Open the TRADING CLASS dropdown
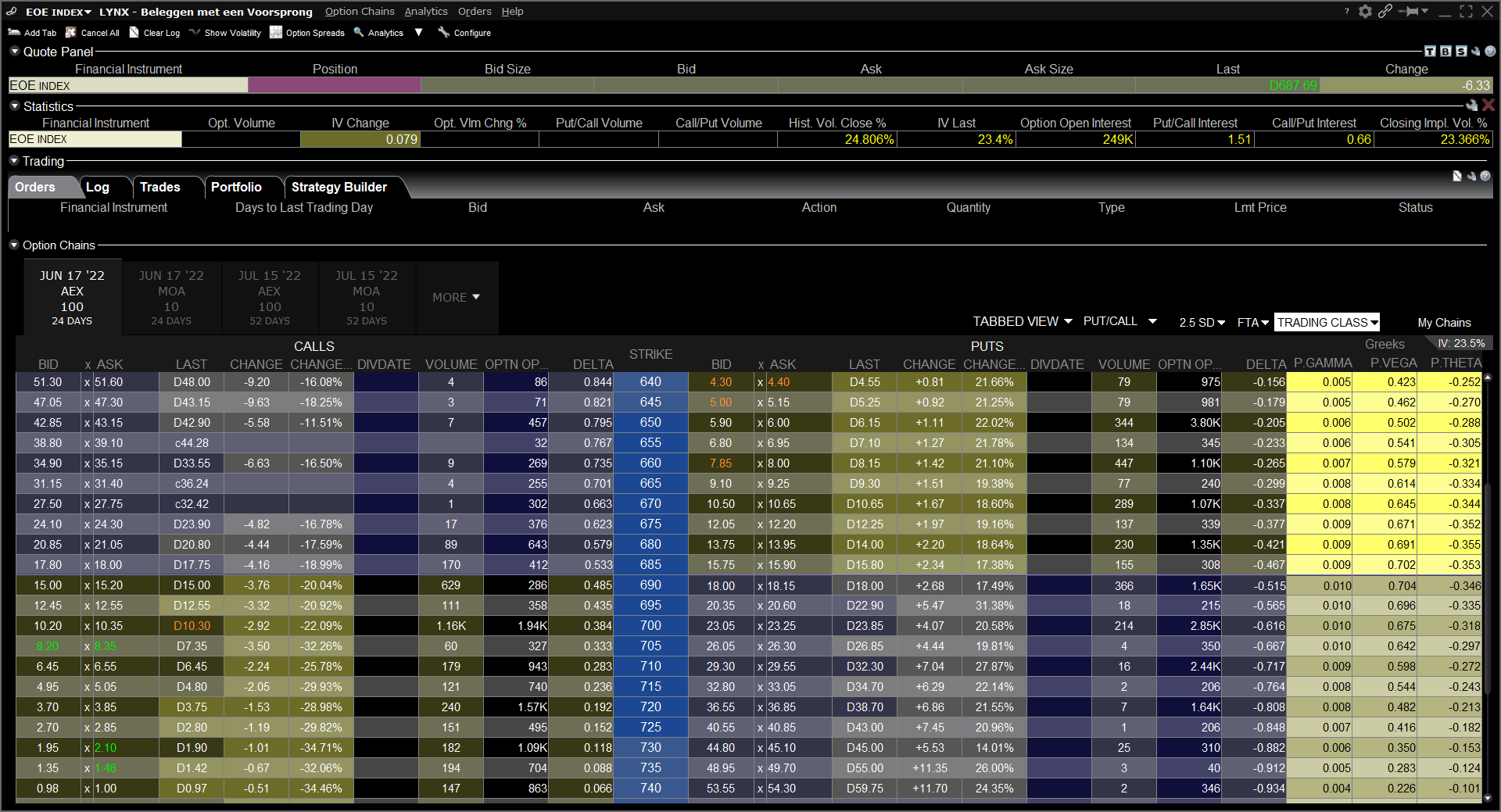The width and height of the screenshot is (1501, 812). [1327, 322]
